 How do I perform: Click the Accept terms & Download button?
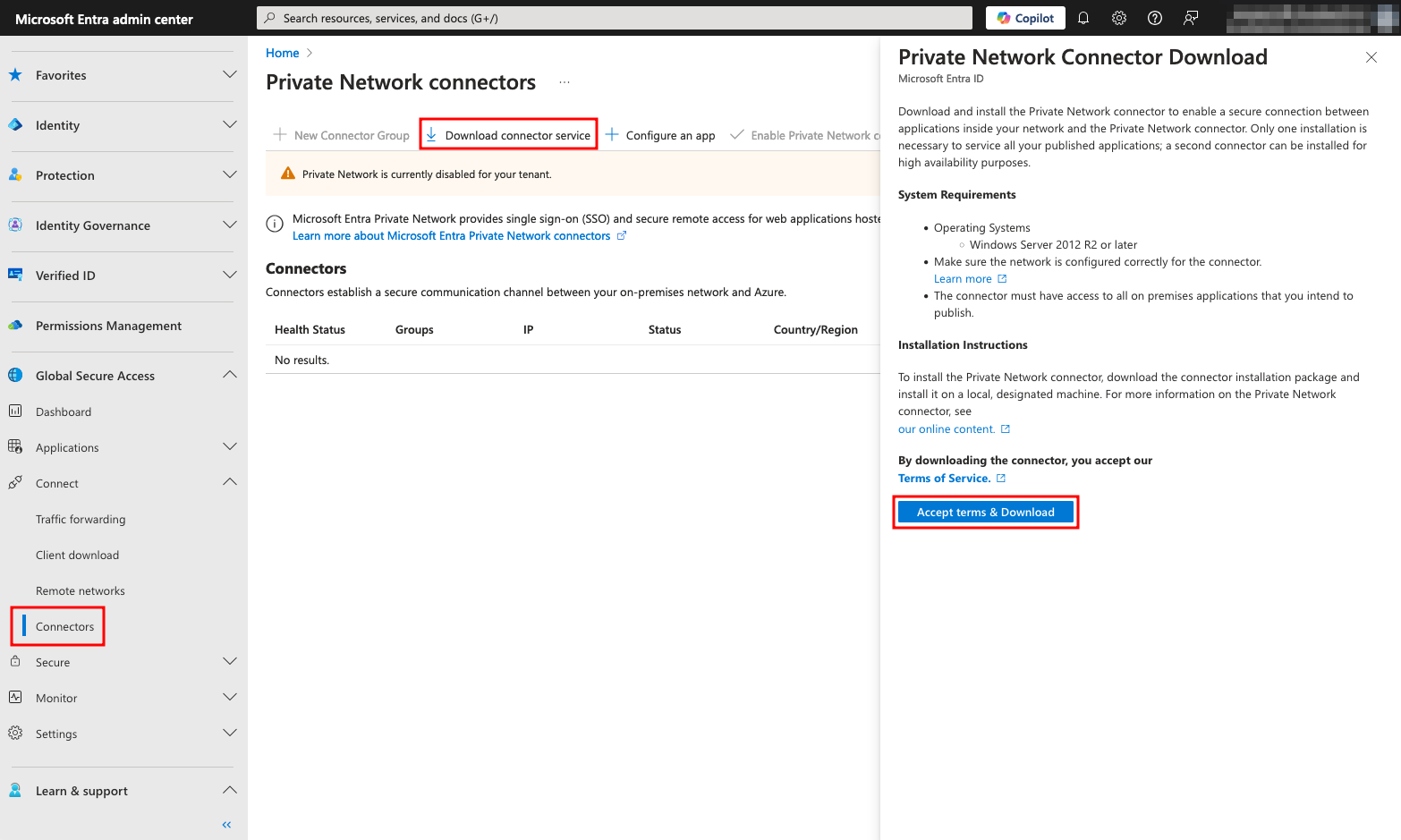pos(985,512)
